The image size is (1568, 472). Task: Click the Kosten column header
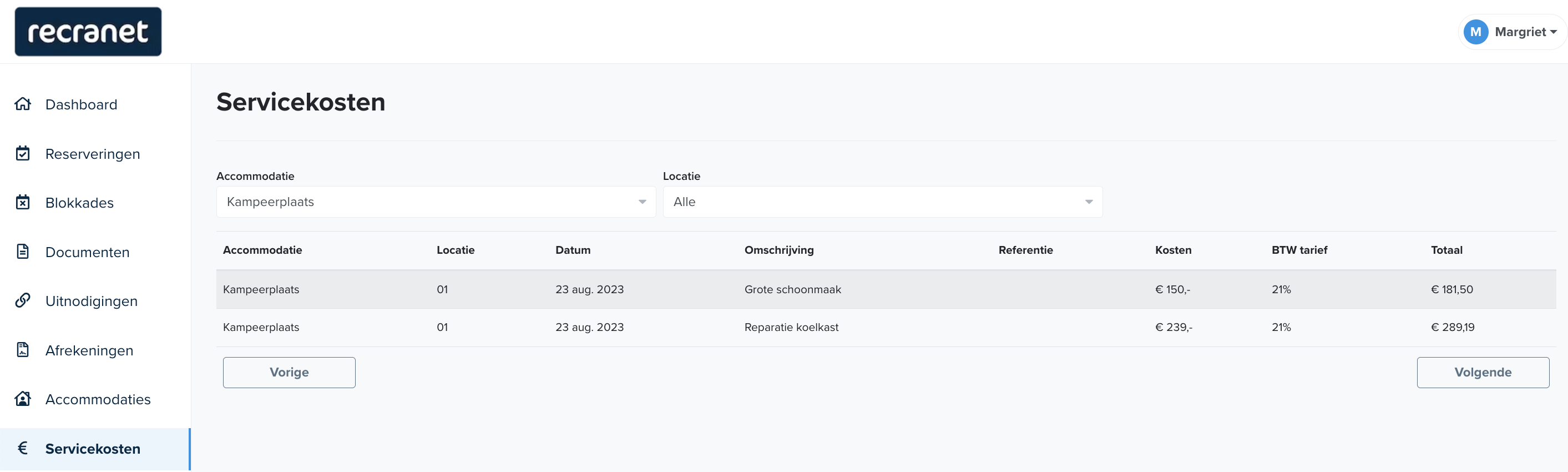pyautogui.click(x=1173, y=250)
